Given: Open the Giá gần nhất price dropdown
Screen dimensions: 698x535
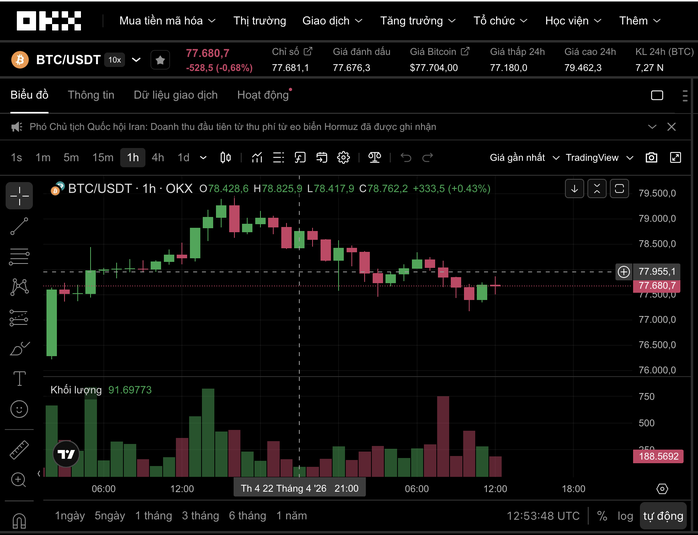Looking at the screenshot, I should point(523,157).
